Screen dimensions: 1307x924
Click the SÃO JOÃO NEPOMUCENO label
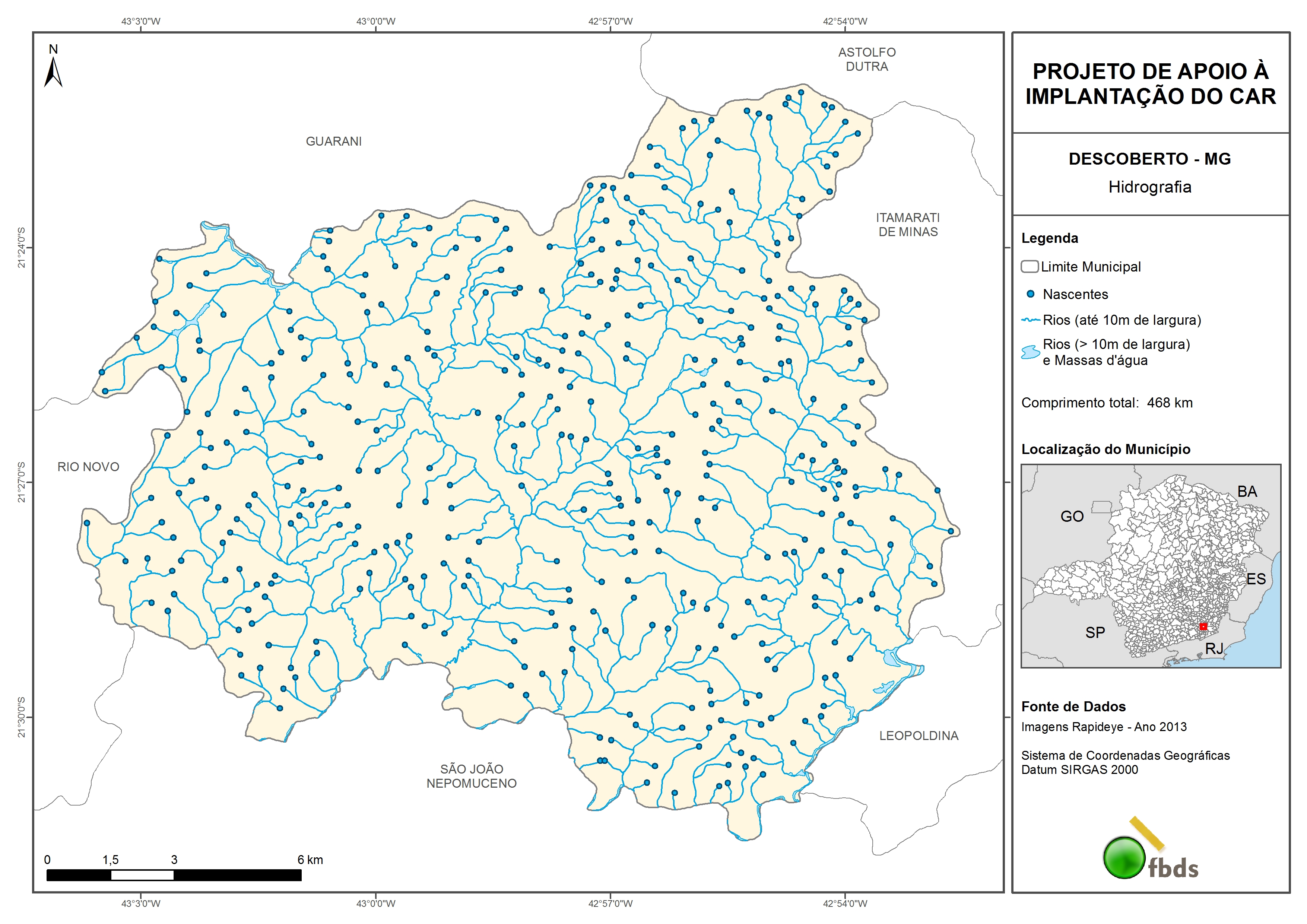471,776
